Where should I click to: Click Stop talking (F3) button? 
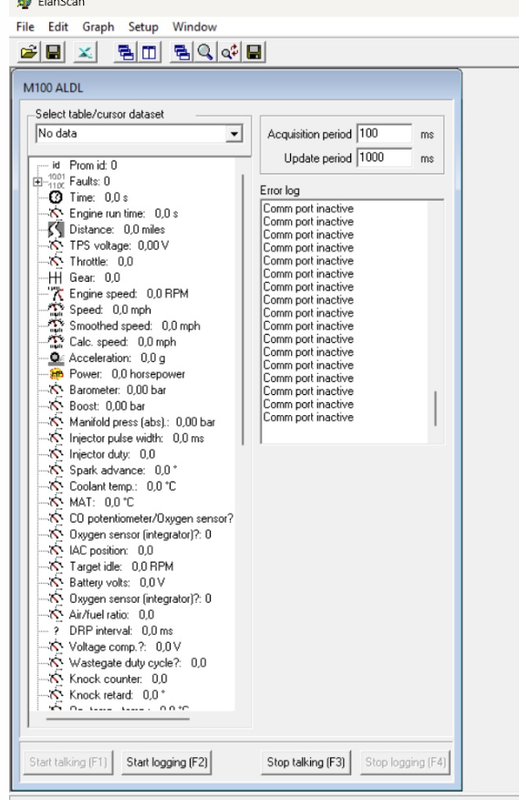coord(306,762)
